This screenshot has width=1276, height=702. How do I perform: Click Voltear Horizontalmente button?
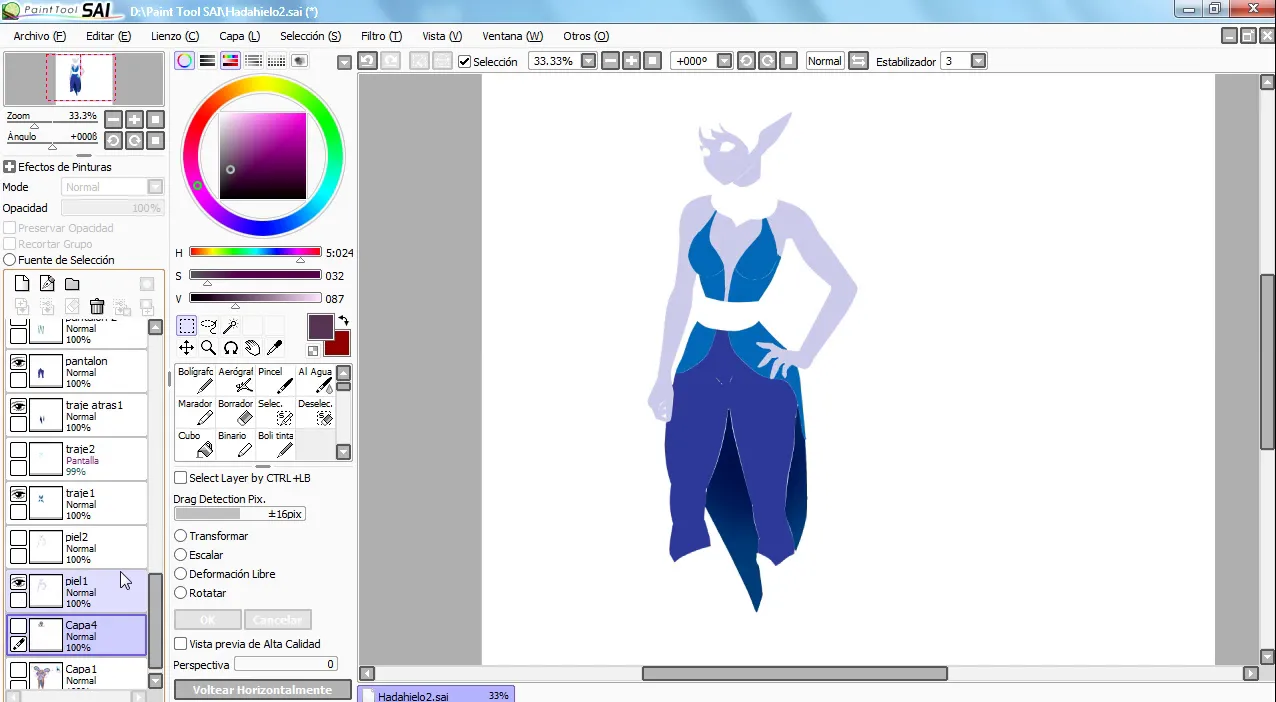[x=263, y=690]
